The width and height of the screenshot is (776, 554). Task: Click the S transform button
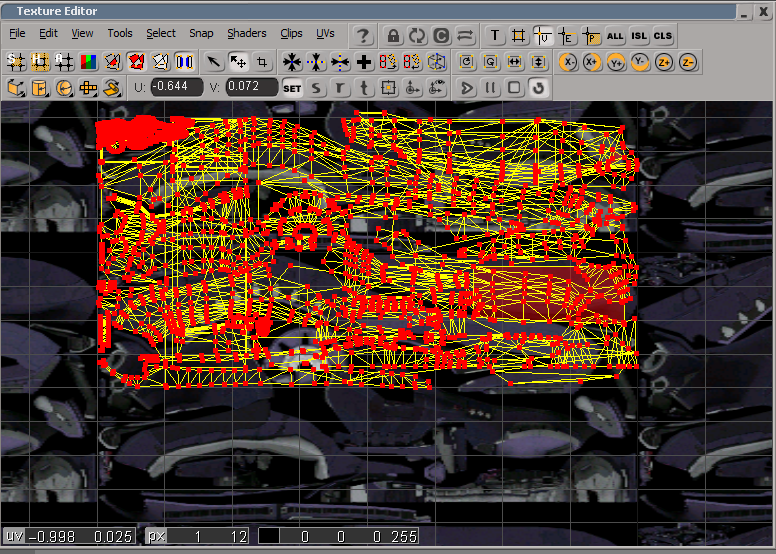pyautogui.click(x=316, y=88)
